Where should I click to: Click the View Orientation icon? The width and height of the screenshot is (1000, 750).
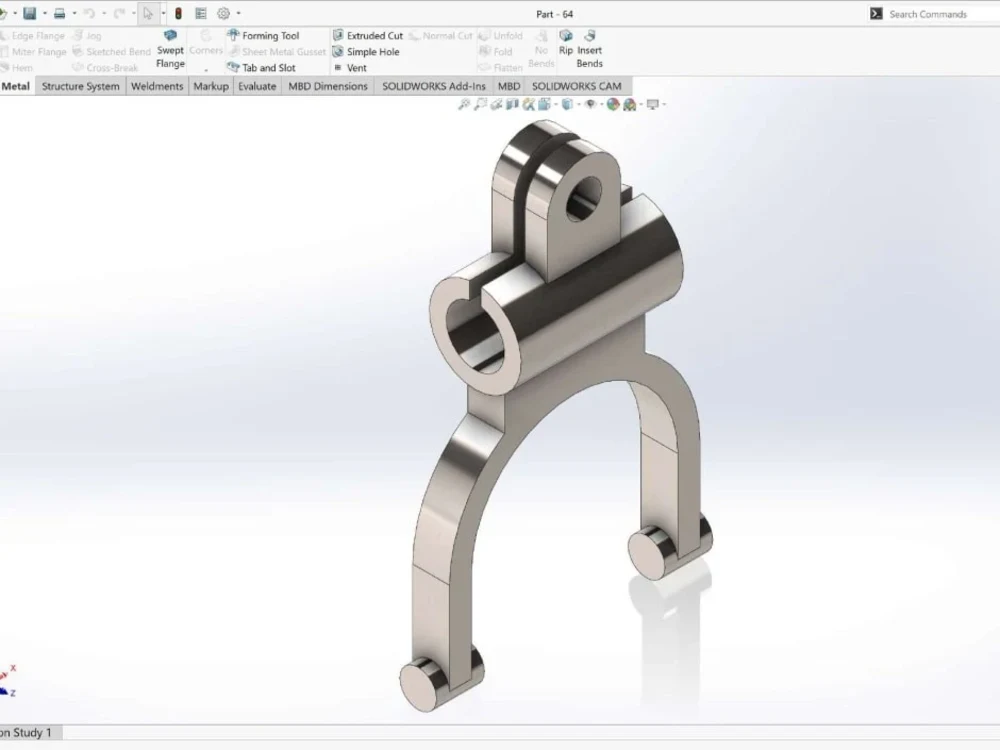point(545,104)
